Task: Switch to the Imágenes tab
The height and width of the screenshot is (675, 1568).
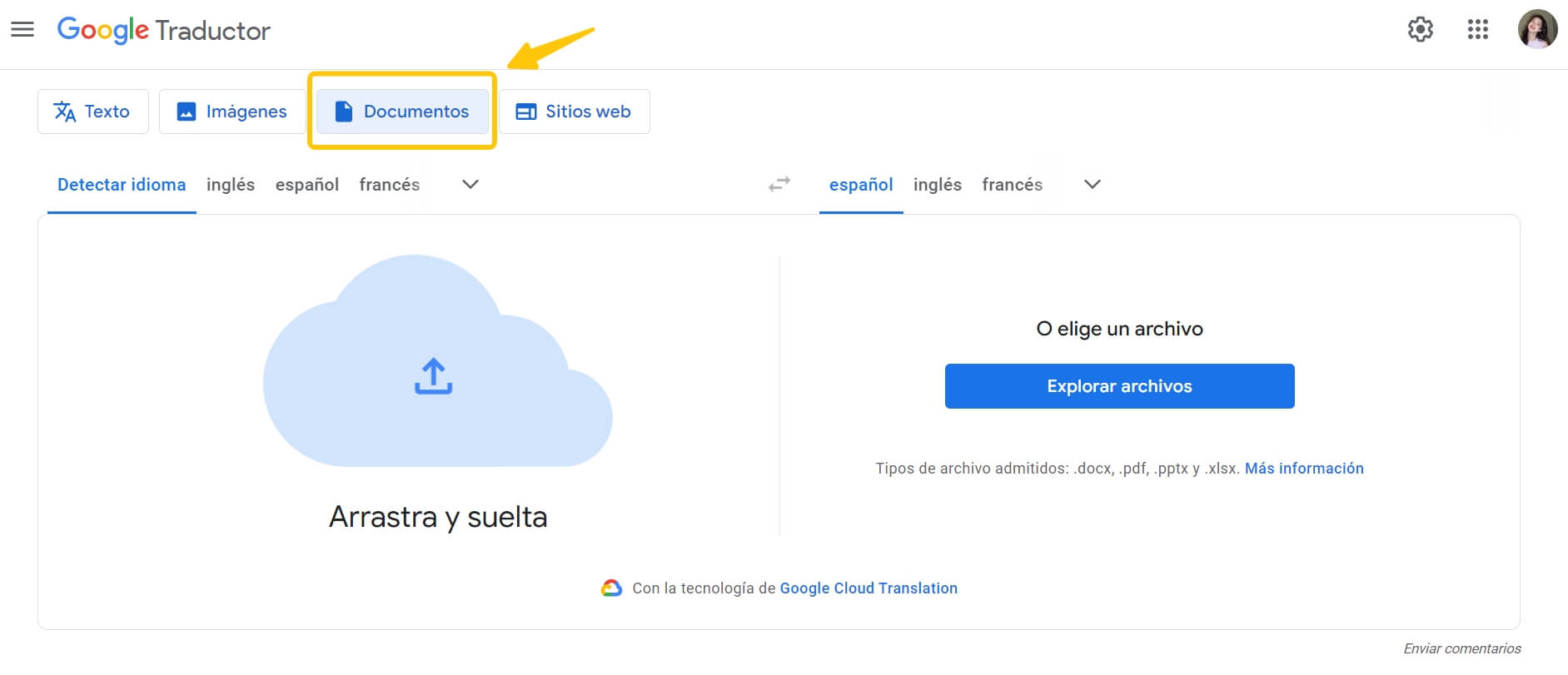Action: click(231, 112)
